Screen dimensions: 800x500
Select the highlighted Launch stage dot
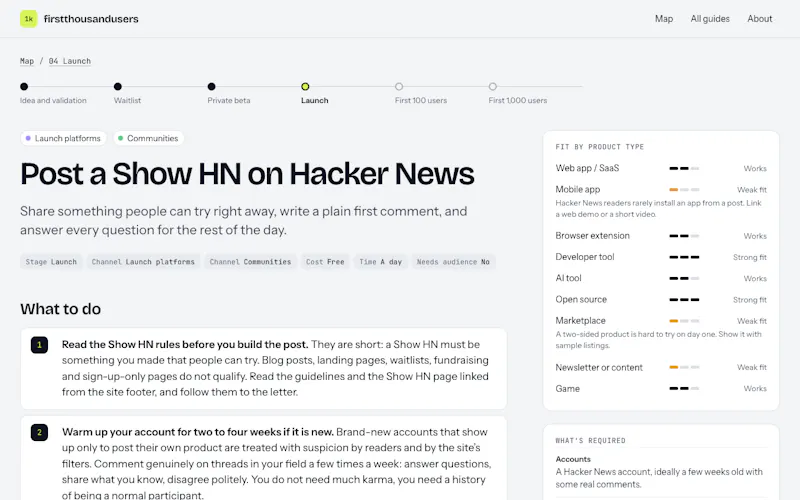point(305,86)
